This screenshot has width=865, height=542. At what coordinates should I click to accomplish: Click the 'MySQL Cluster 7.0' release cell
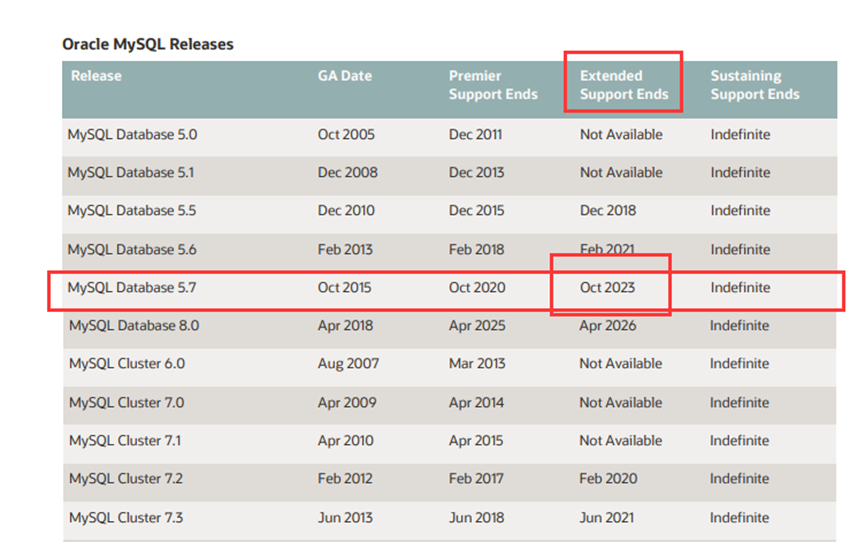[127, 403]
